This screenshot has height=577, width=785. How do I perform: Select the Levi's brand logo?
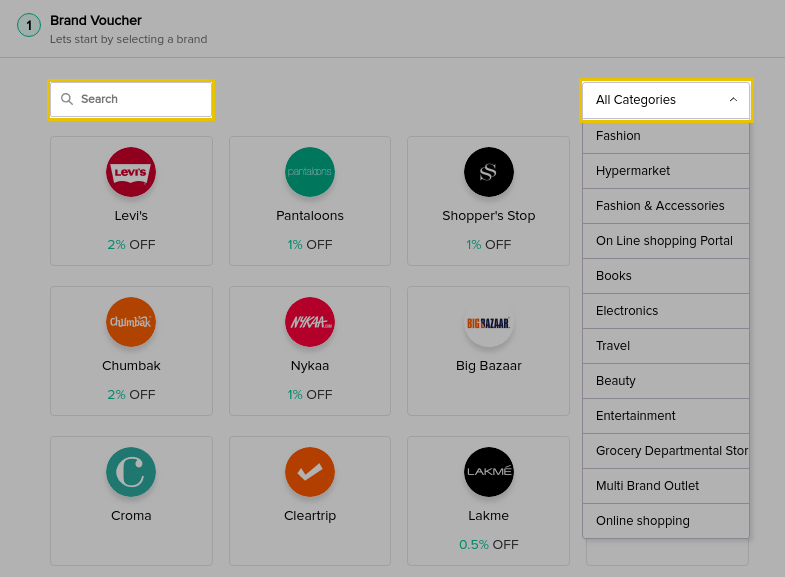coord(131,172)
